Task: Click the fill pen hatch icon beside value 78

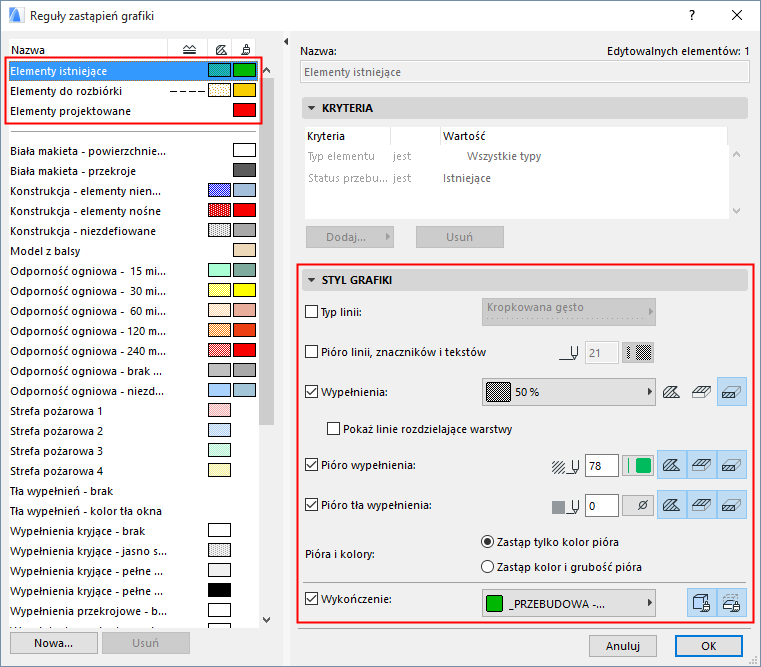Action: (x=565, y=467)
